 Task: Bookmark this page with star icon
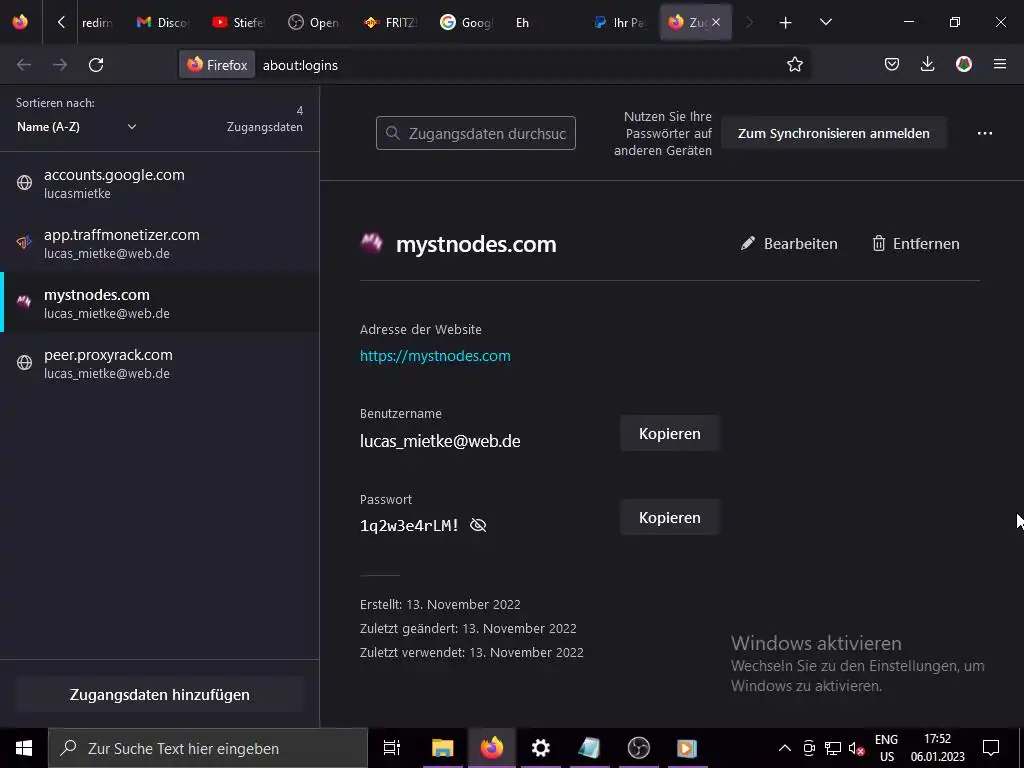[x=795, y=65]
